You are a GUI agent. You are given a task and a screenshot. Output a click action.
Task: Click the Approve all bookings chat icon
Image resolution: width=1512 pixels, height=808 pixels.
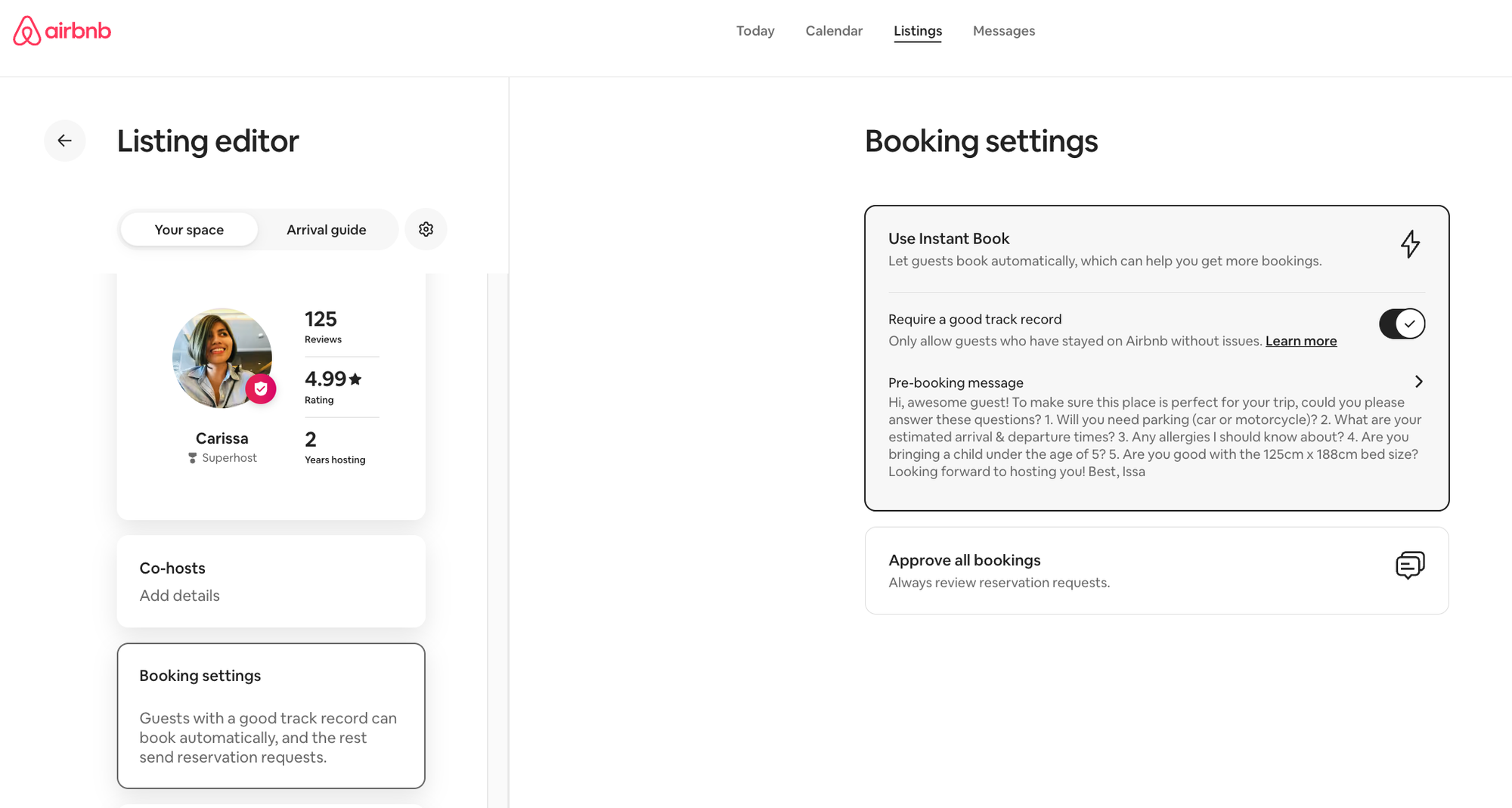1410,565
